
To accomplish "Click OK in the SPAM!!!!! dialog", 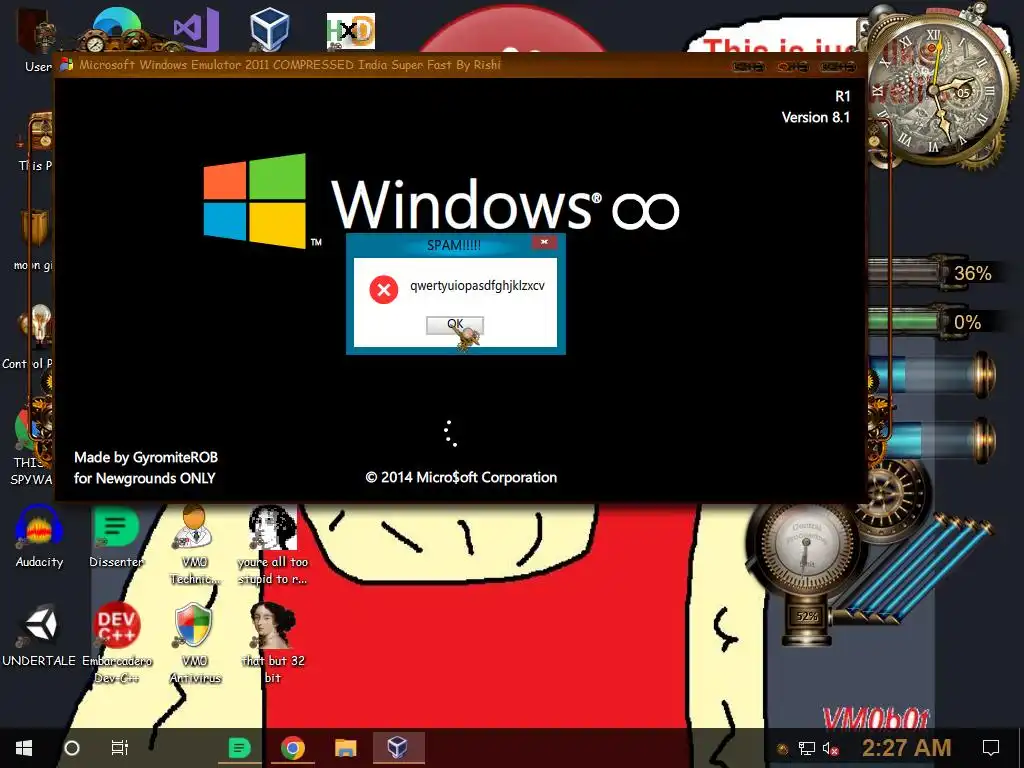I will click(455, 325).
